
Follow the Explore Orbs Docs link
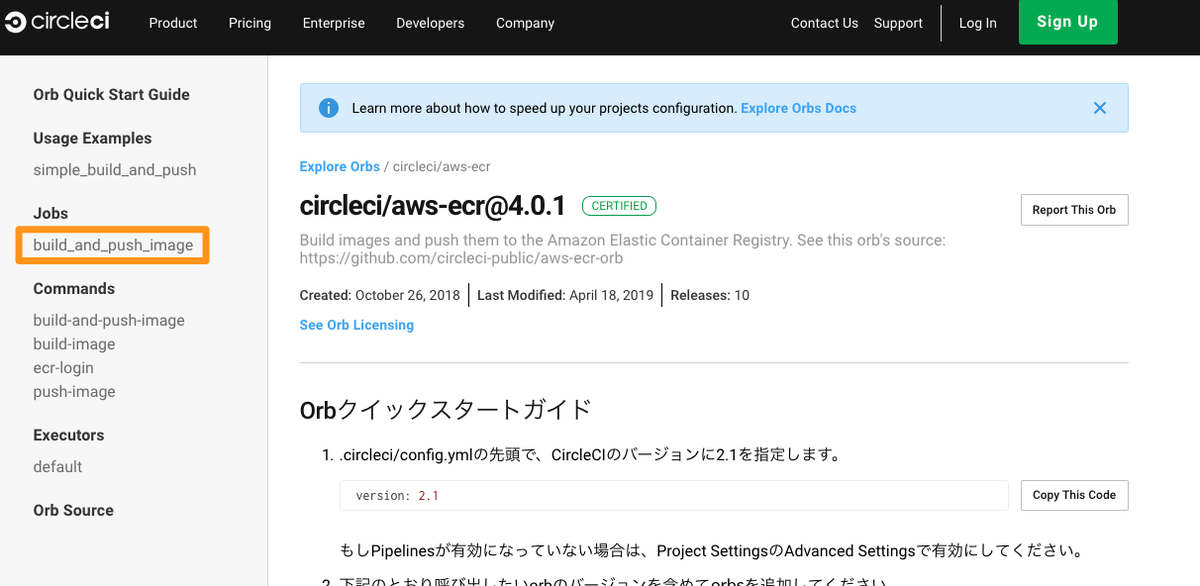pos(798,107)
